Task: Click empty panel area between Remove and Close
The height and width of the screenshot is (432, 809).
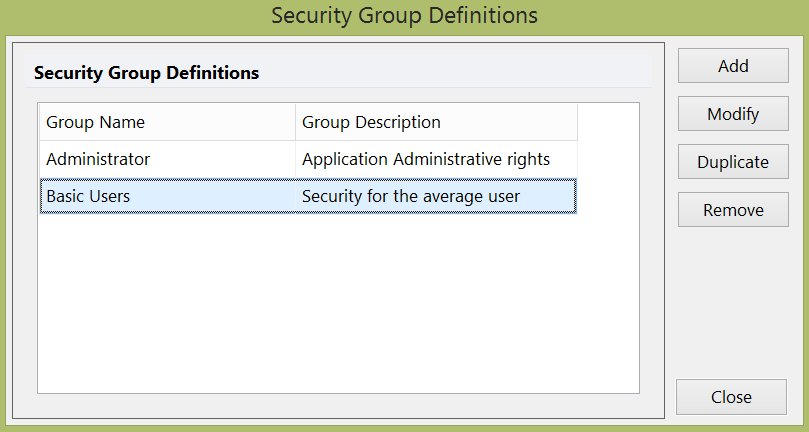Action: [x=733, y=300]
